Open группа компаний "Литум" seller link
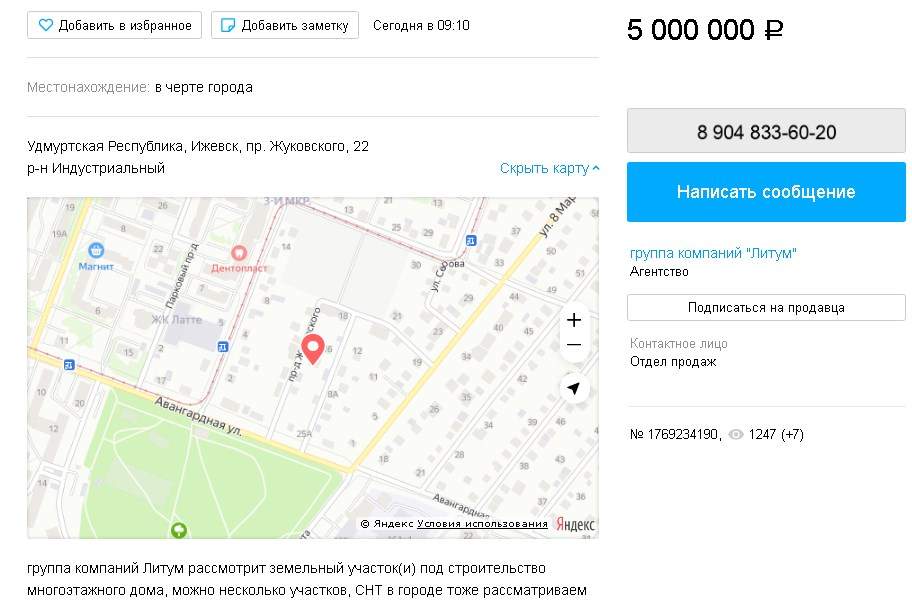This screenshot has height=616, width=912. click(x=713, y=253)
